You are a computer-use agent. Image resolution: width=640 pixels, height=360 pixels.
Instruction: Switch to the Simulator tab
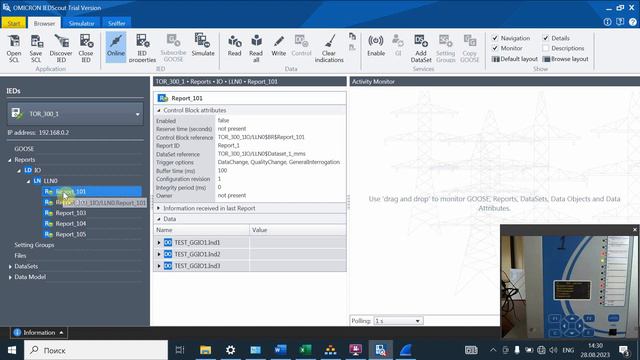82,23
